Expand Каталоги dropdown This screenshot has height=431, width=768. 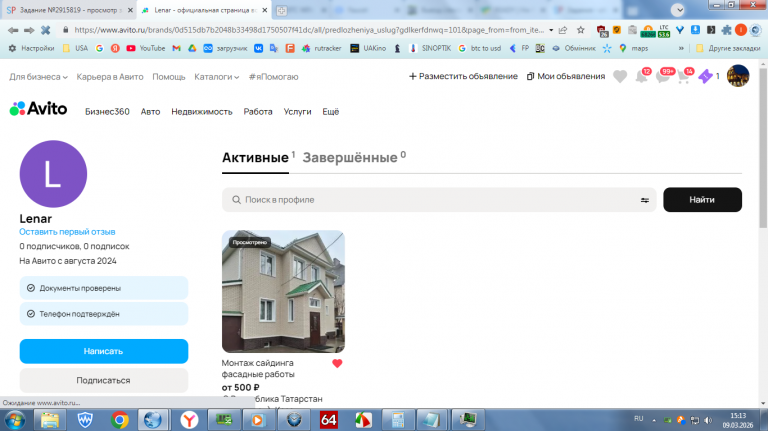pos(216,77)
